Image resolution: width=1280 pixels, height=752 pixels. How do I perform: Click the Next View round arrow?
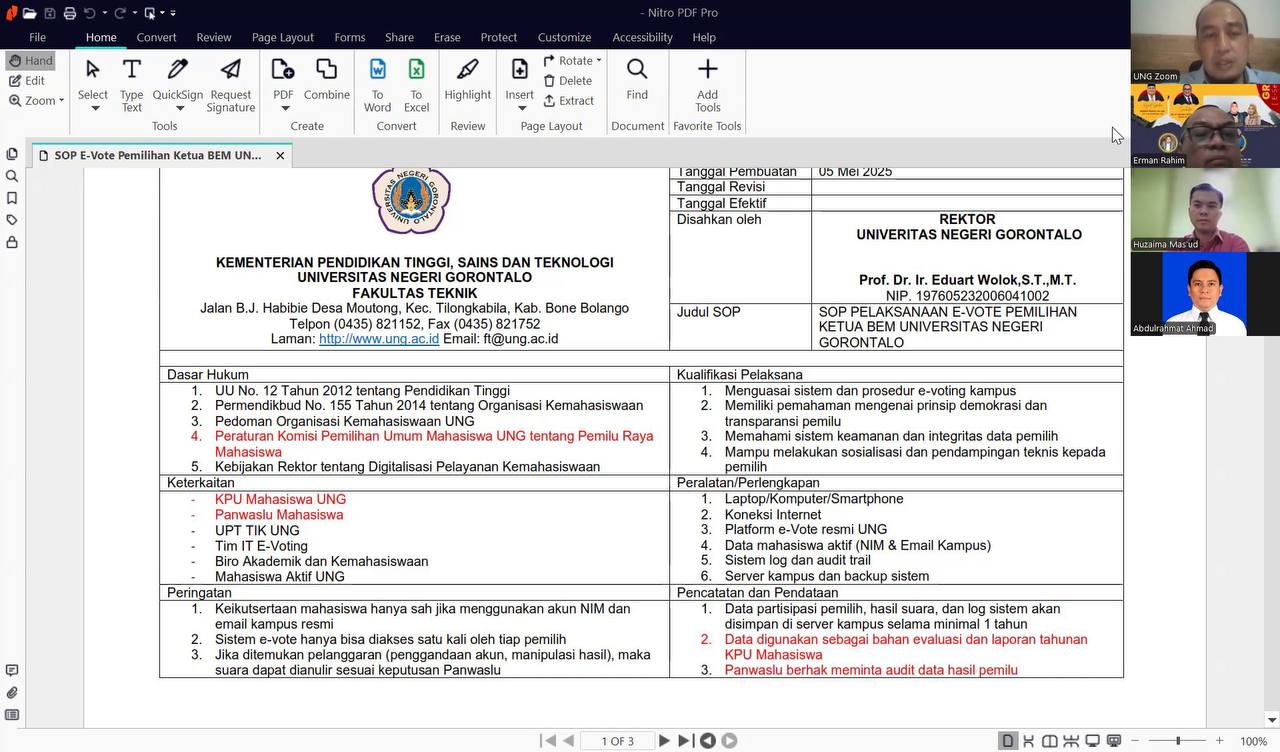point(729,741)
